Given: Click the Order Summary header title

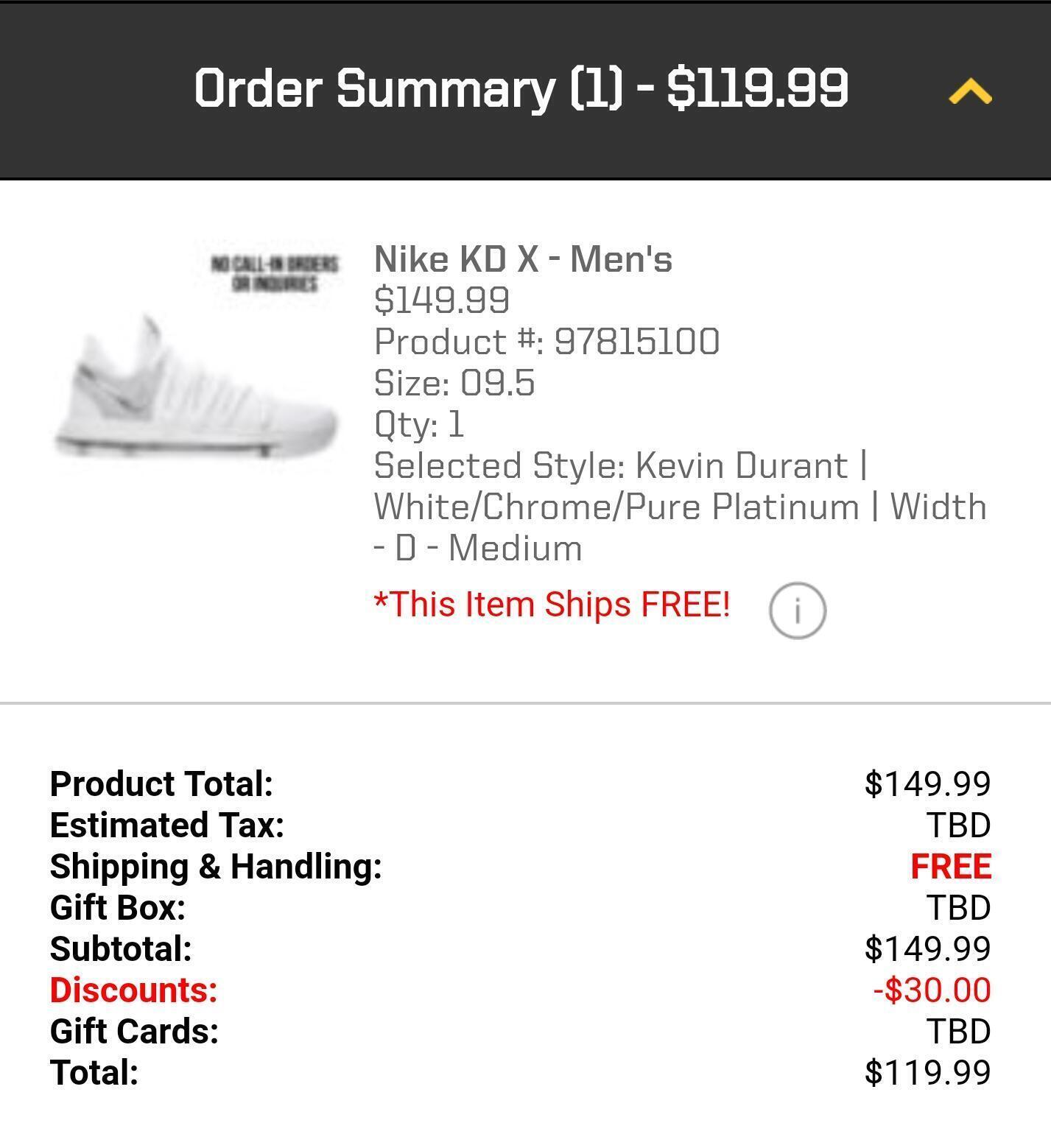Looking at the screenshot, I should [521, 88].
